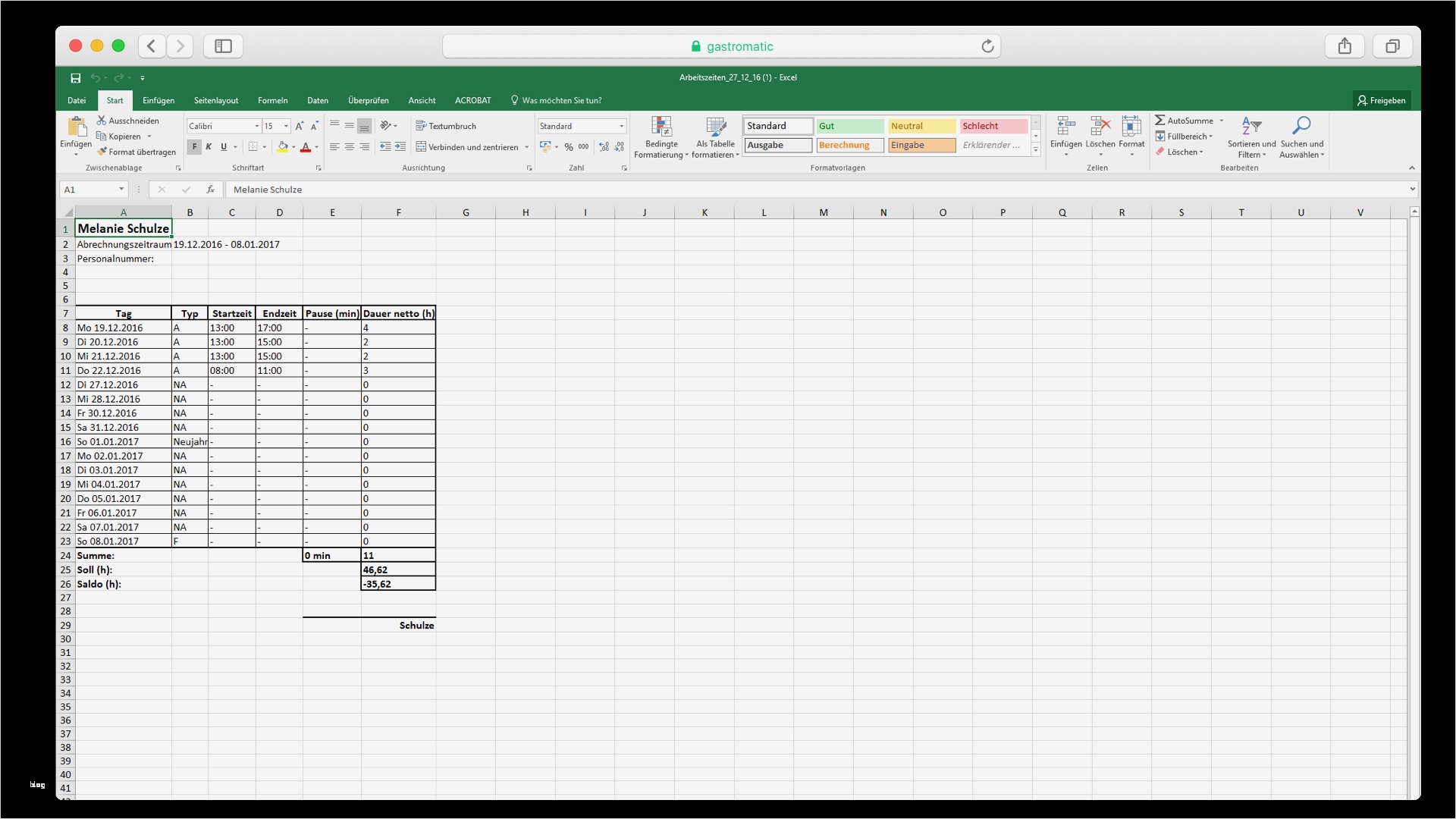Screen dimensions: 1456x819
Task: Toggle underline formatting
Action: click(x=223, y=146)
